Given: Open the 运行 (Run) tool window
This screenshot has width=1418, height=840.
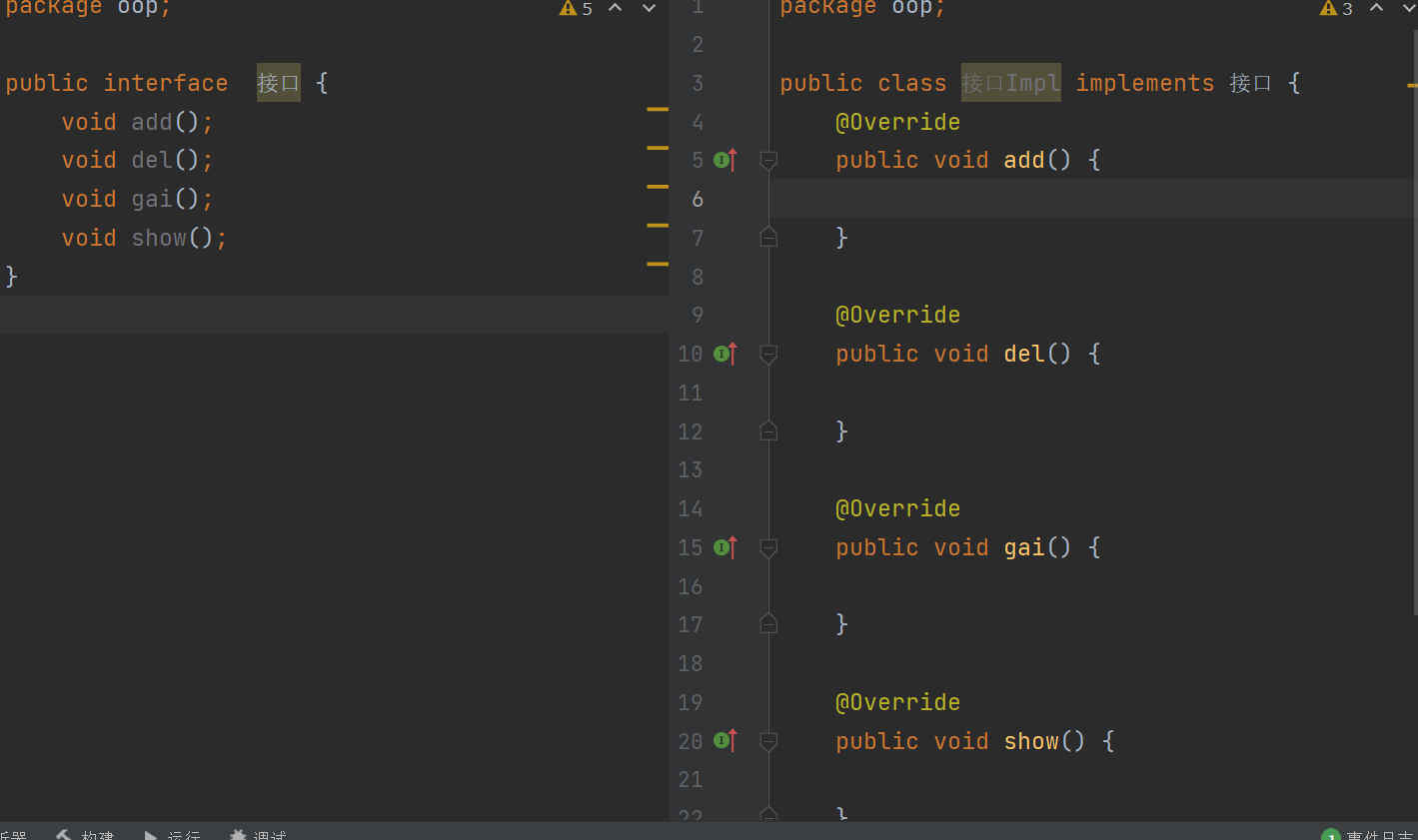Looking at the screenshot, I should tap(173, 834).
